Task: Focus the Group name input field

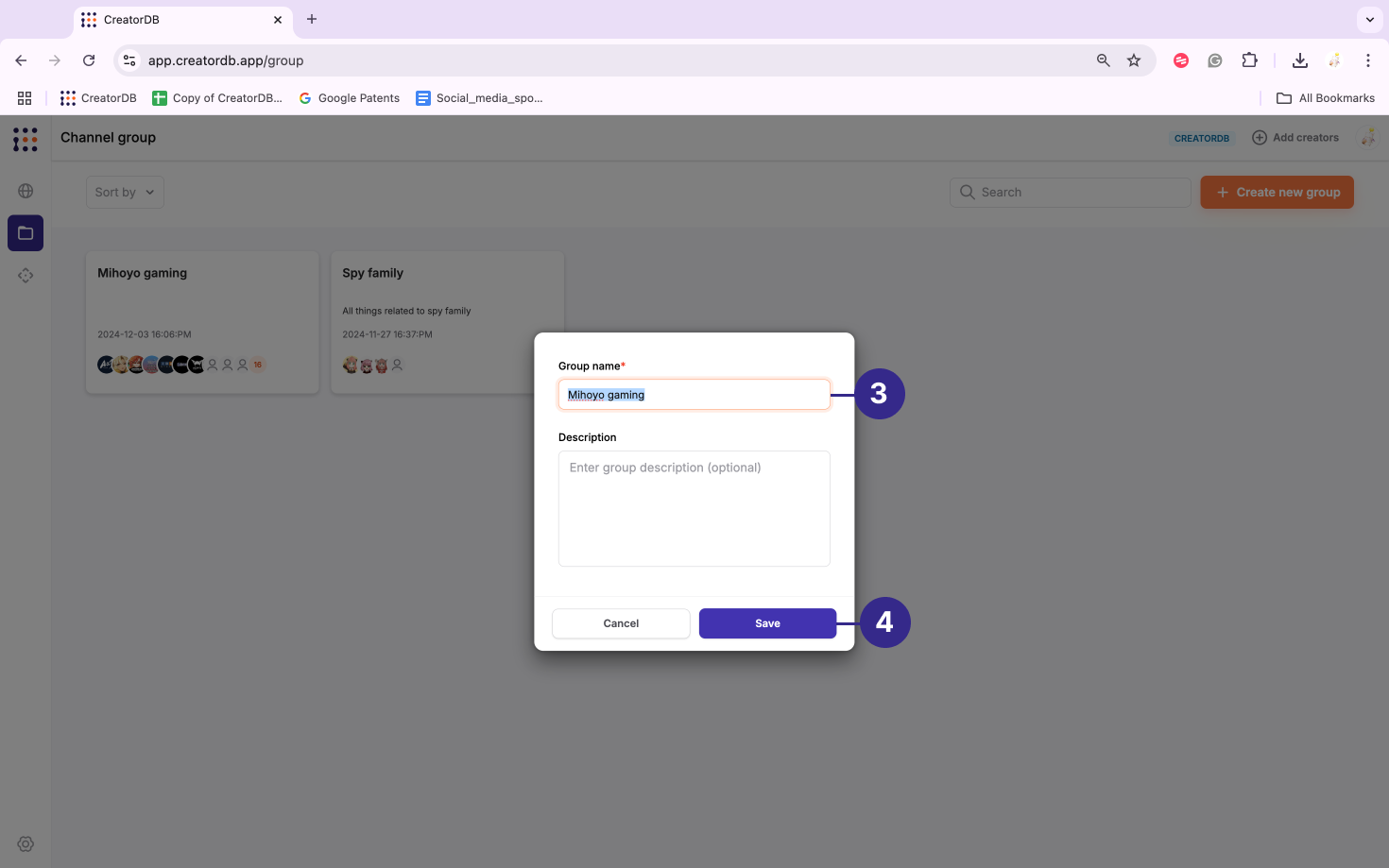Action: pyautogui.click(x=694, y=395)
